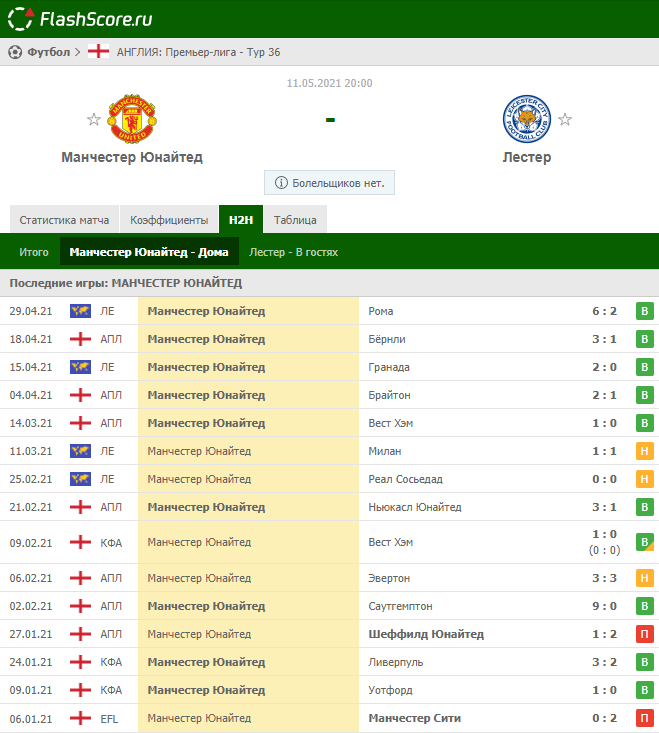Open the Рома opponent match row
Image resolution: width=659 pixels, height=733 pixels.
click(x=330, y=311)
